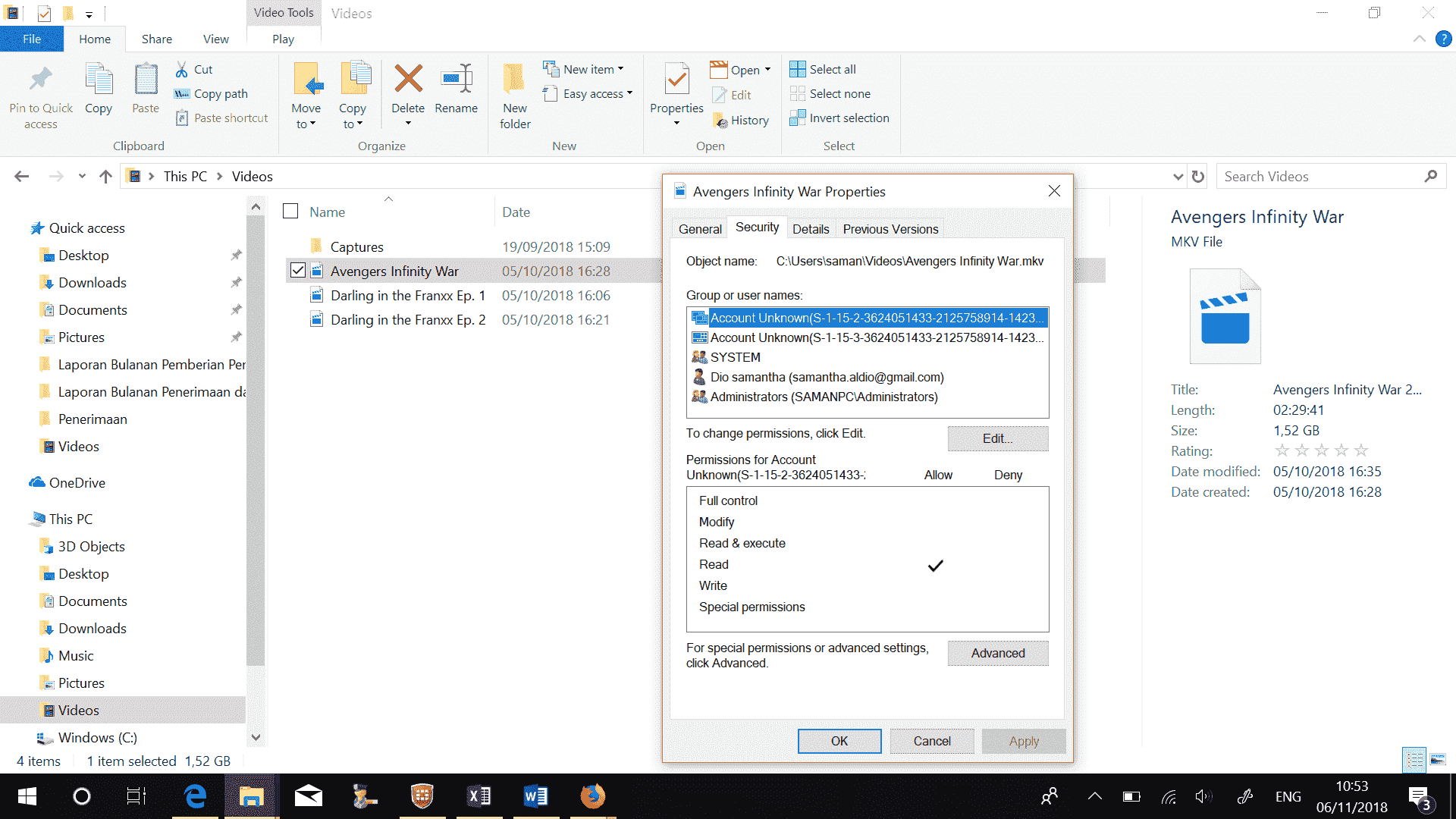
Task: Open the Action Center notifications icon
Action: [1420, 797]
